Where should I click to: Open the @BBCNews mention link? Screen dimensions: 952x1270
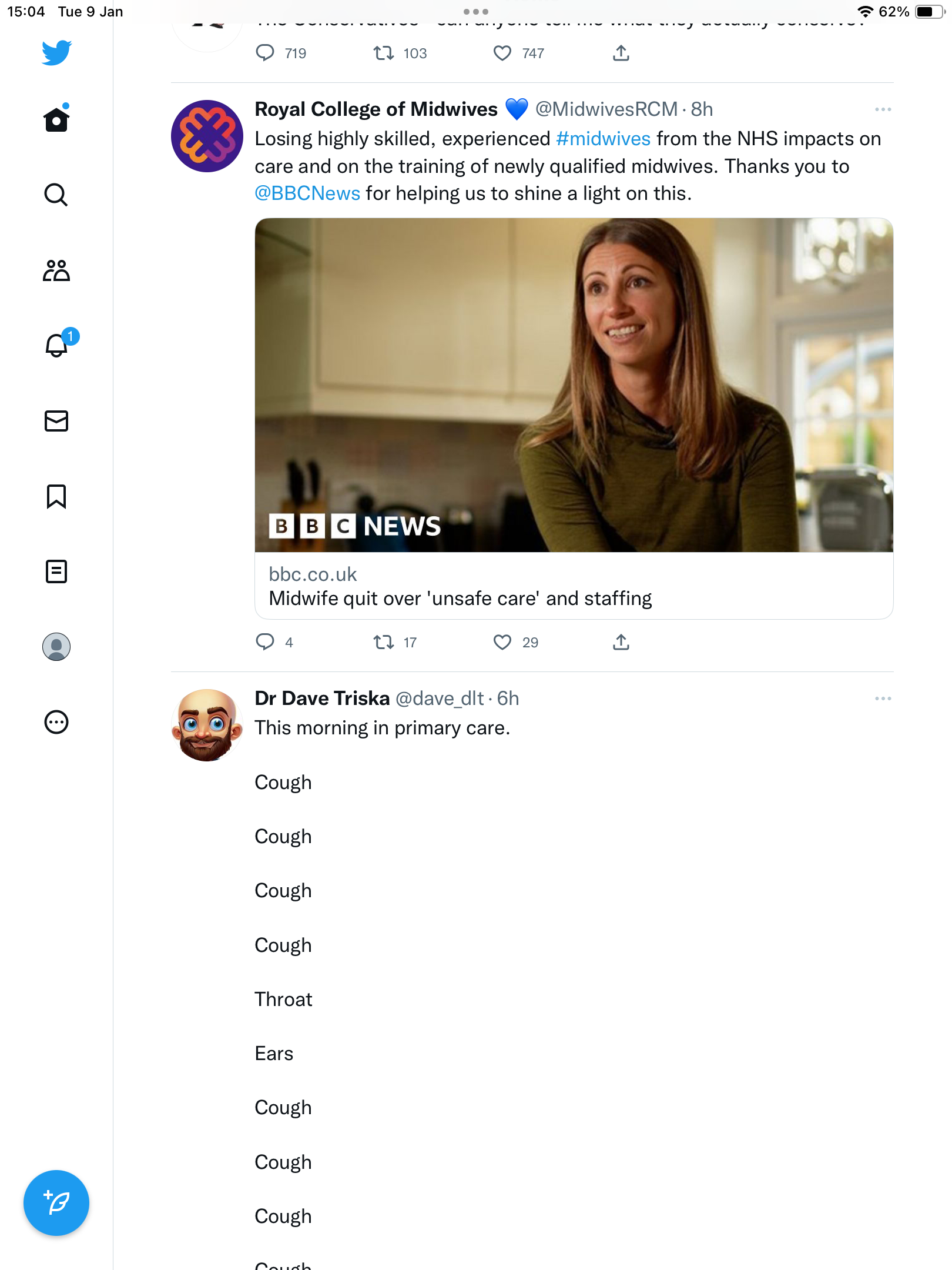point(307,193)
